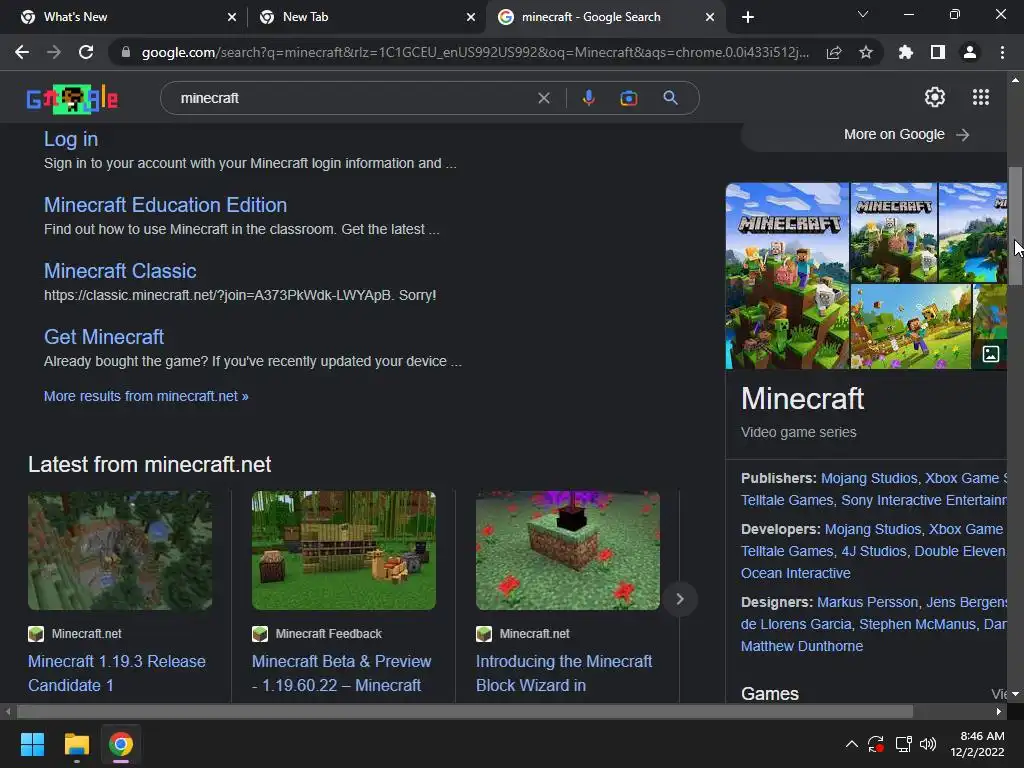The width and height of the screenshot is (1024, 768).
Task: Open the Ocean Interactive developer link
Action: point(795,573)
